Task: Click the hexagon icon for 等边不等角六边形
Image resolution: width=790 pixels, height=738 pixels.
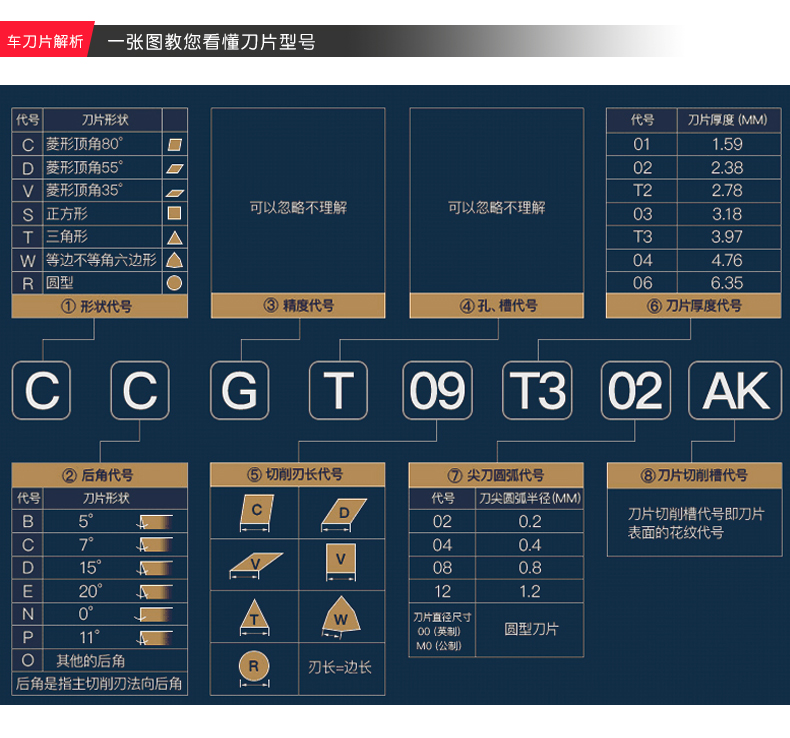Action: click(174, 260)
